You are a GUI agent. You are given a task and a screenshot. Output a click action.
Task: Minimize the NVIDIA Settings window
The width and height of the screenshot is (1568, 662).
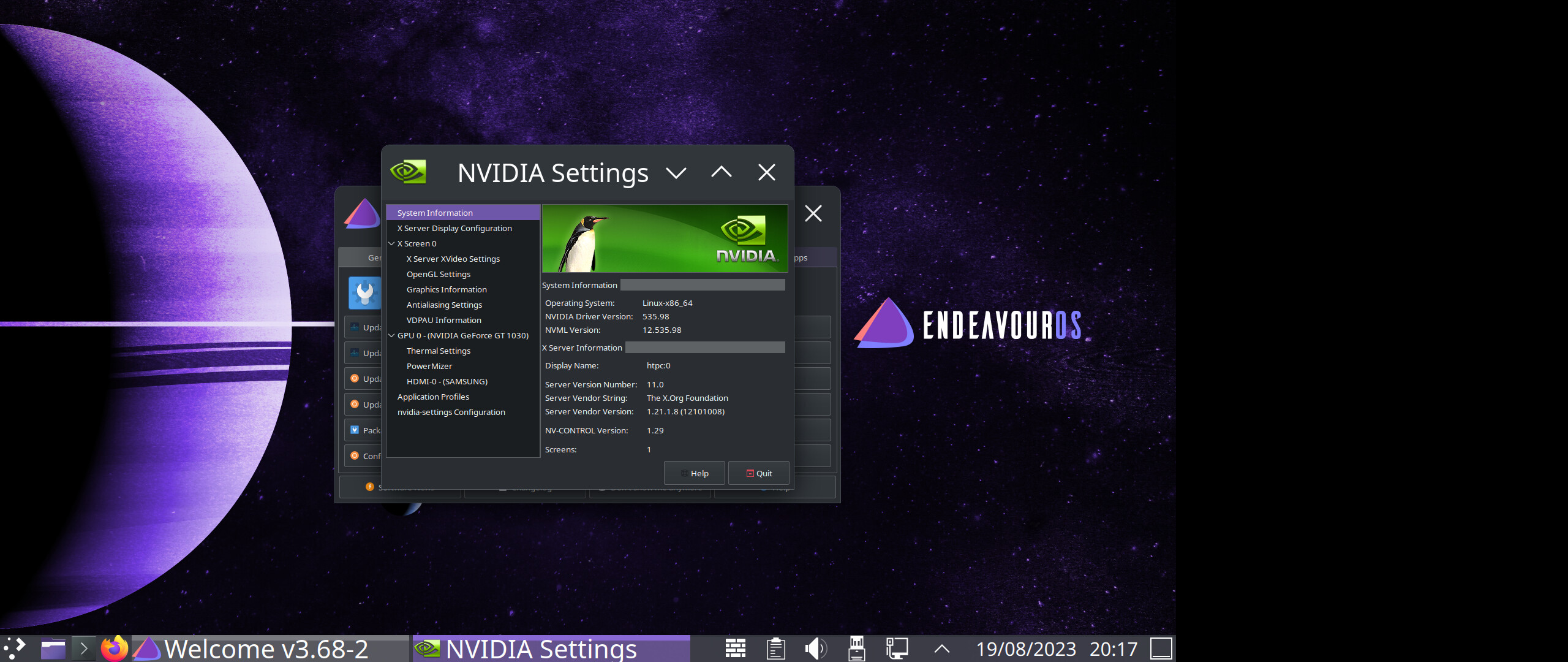(676, 173)
